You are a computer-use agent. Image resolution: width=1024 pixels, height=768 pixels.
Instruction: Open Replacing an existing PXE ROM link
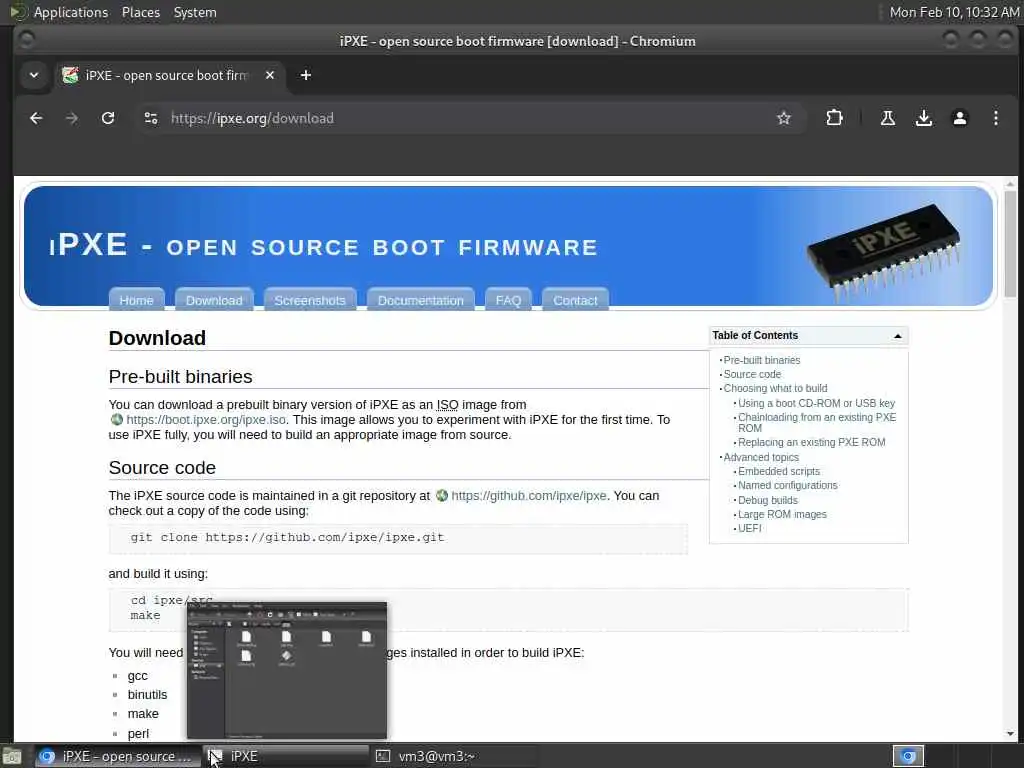click(x=812, y=442)
